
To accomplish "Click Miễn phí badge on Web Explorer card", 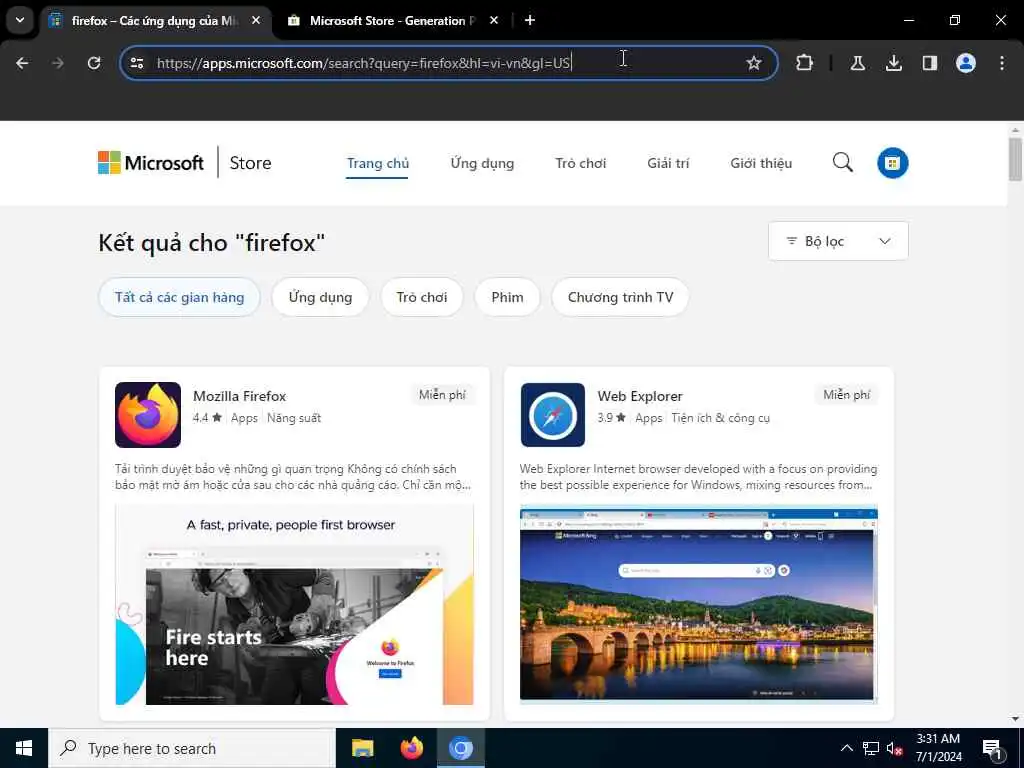I will tap(846, 394).
